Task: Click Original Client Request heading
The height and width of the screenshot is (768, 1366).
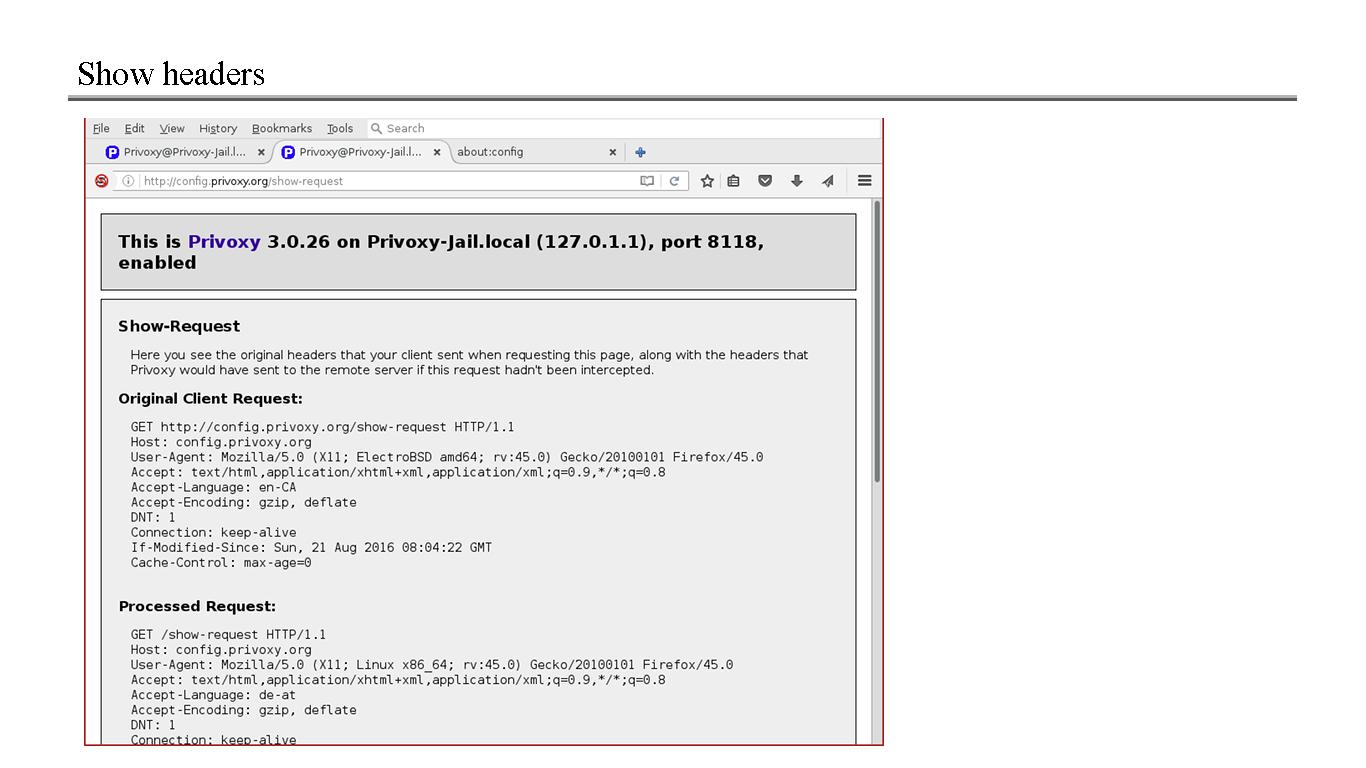Action: (x=210, y=398)
